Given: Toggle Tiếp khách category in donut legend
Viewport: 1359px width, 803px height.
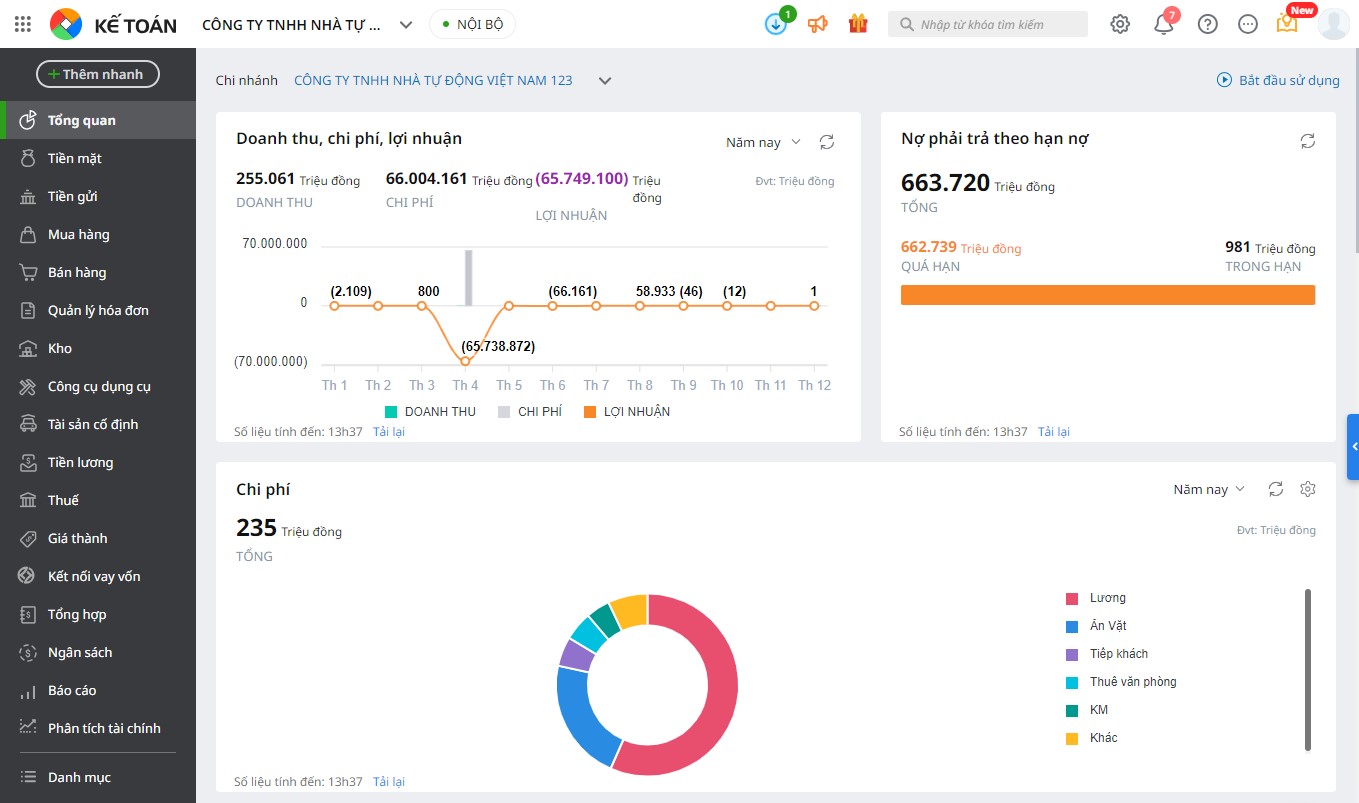Looking at the screenshot, I should [x=1107, y=654].
